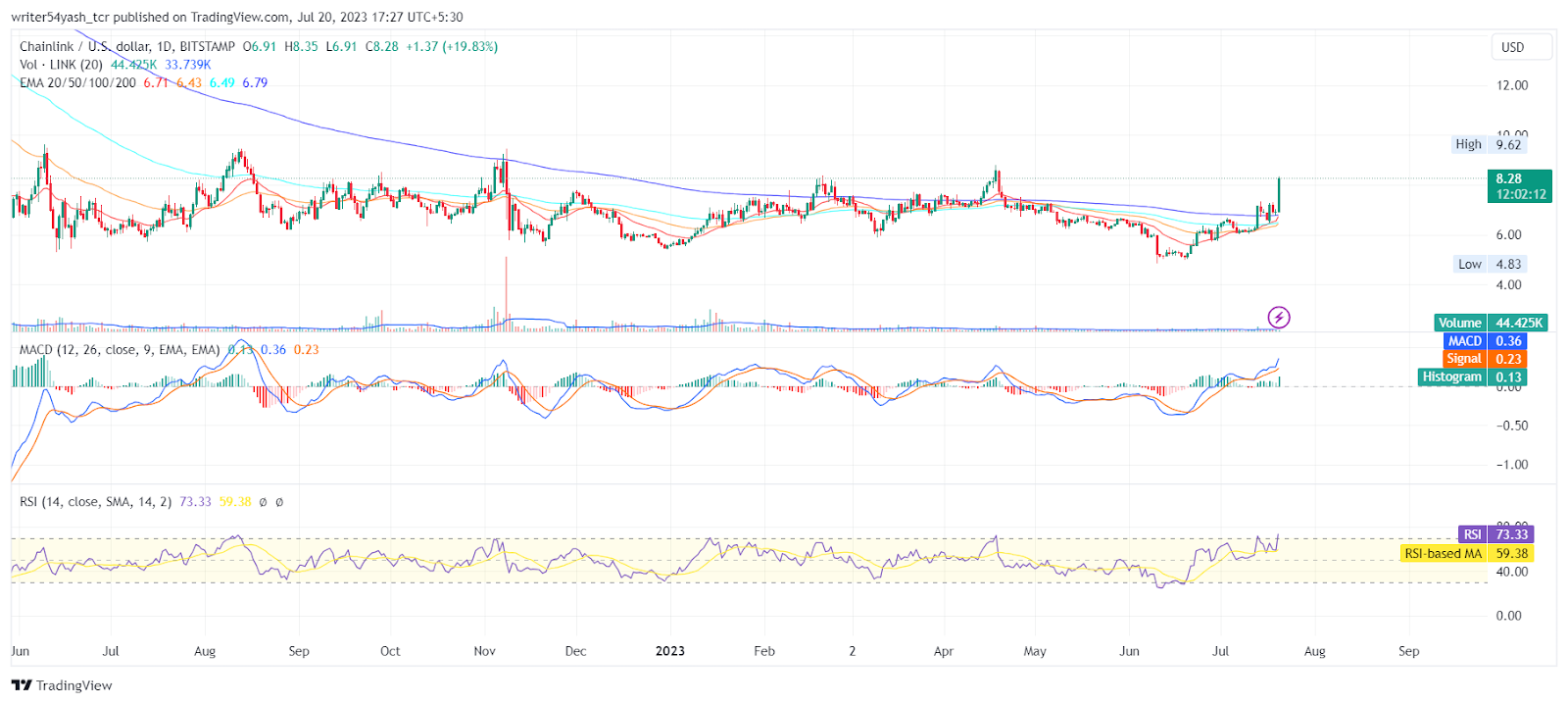1568x704 pixels.
Task: Click the blue EMA 6.79 legend value
Action: (255, 82)
